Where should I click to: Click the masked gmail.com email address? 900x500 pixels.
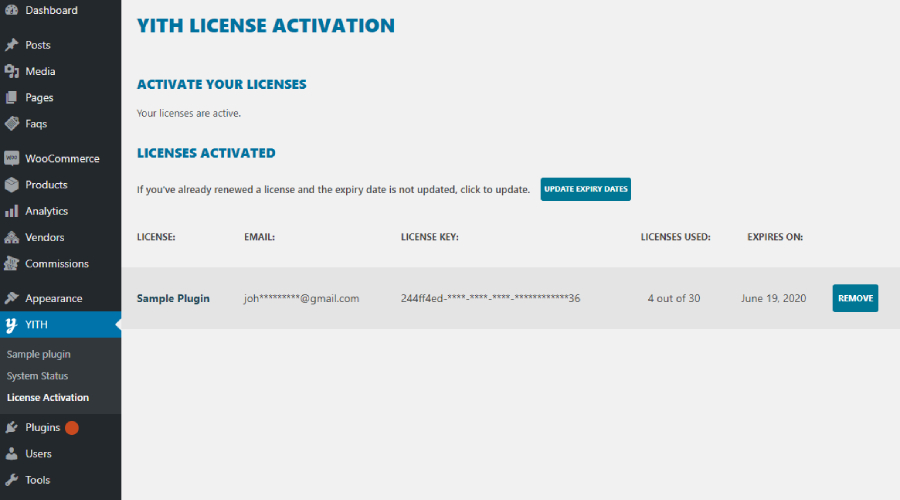point(301,298)
